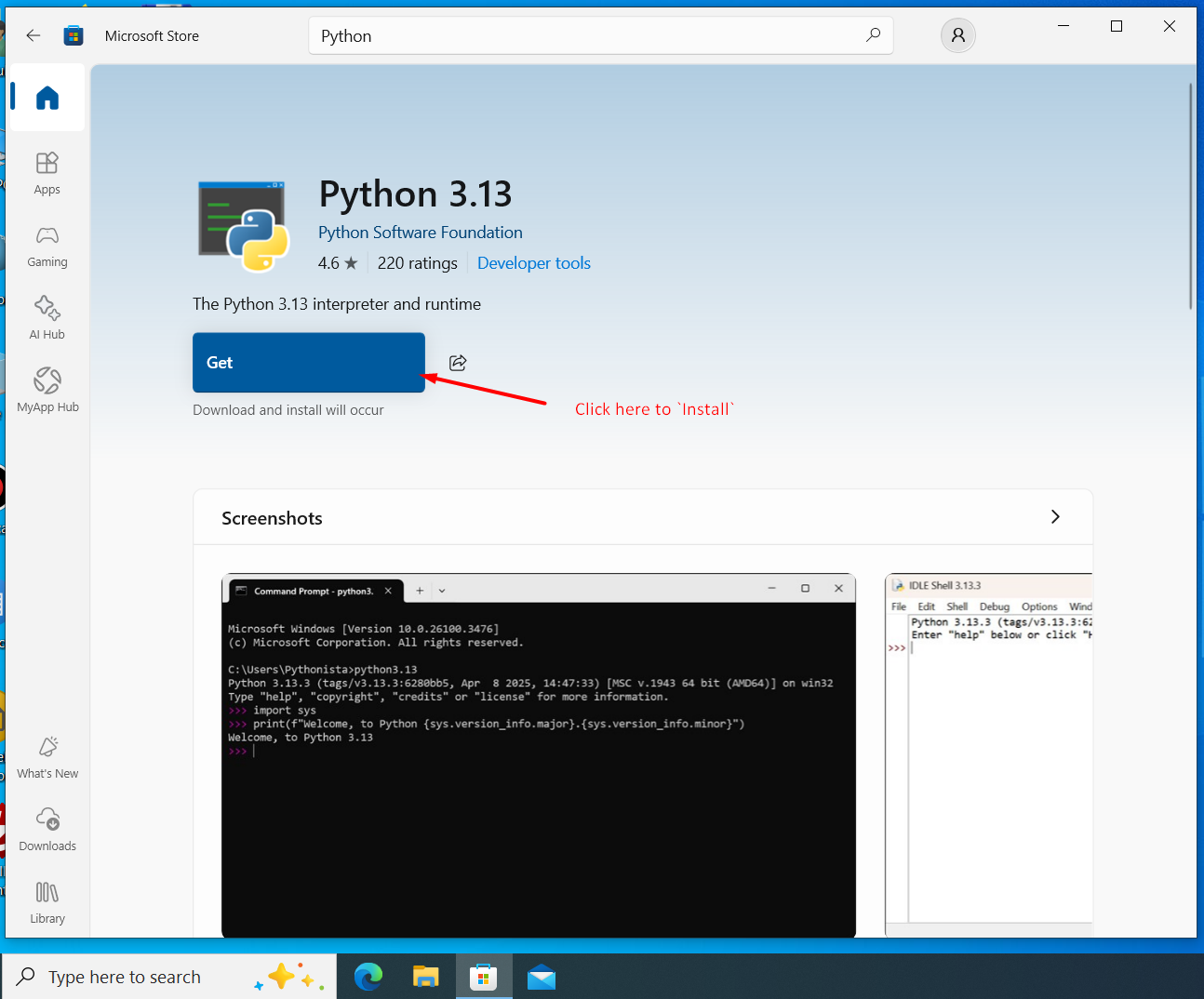Viewport: 1204px width, 999px height.
Task: Open the Gaming section
Action: (x=47, y=246)
